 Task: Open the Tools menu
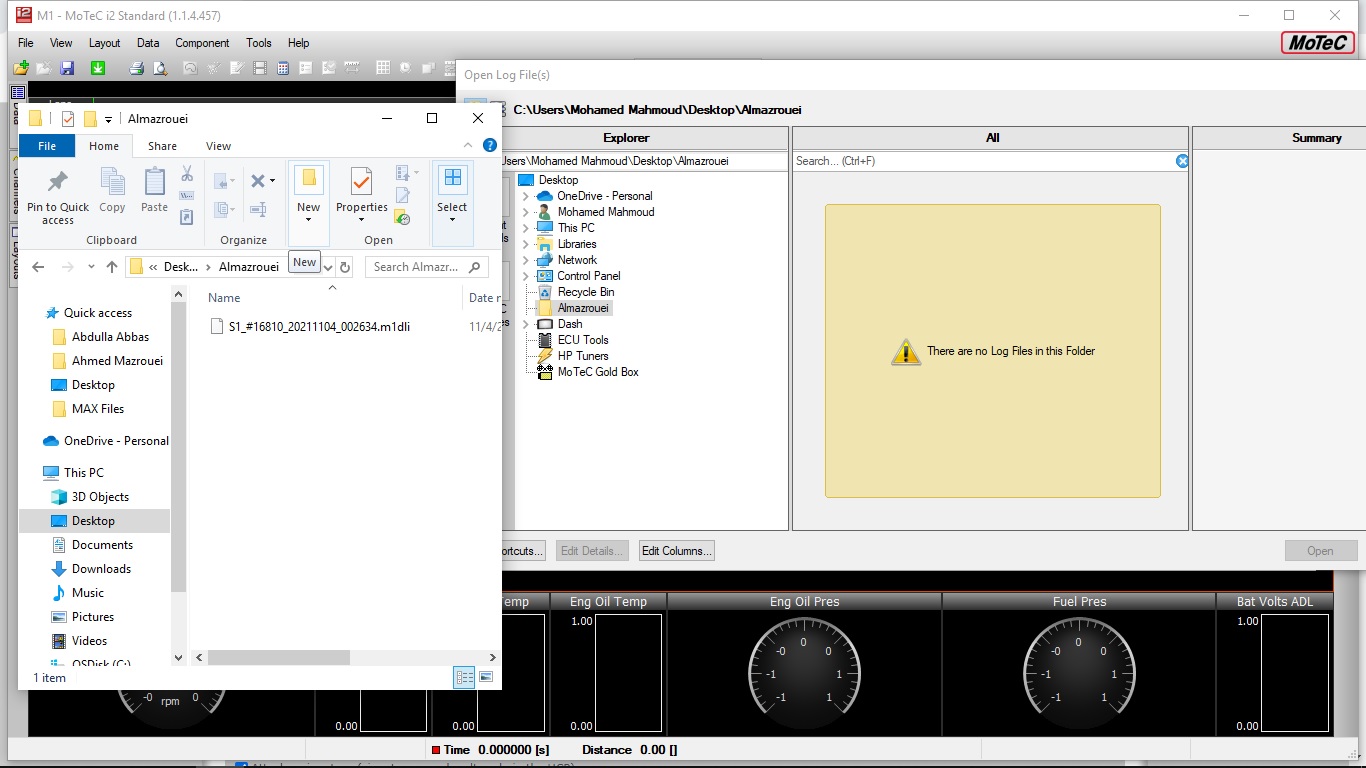[259, 43]
